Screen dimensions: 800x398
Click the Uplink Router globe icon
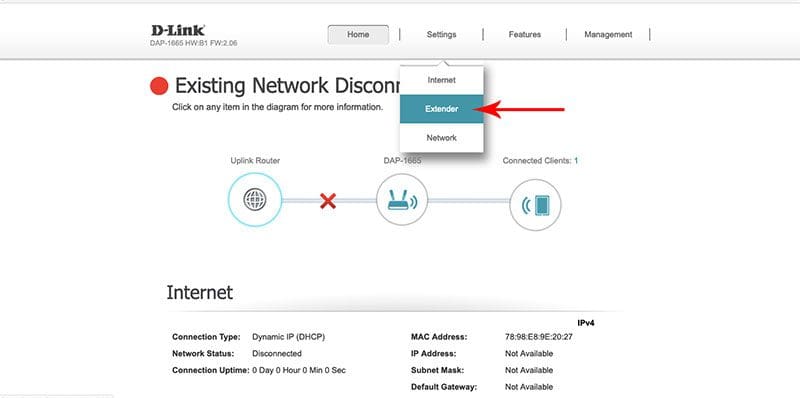[255, 200]
